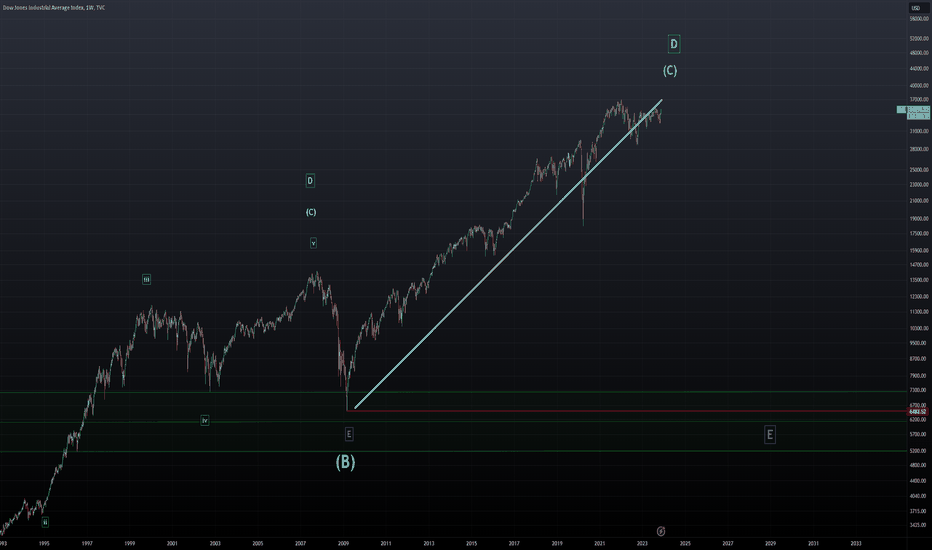Select the boxed 'E' label above '(B)'
Screen dimensions: 932x550
[x=349, y=434]
